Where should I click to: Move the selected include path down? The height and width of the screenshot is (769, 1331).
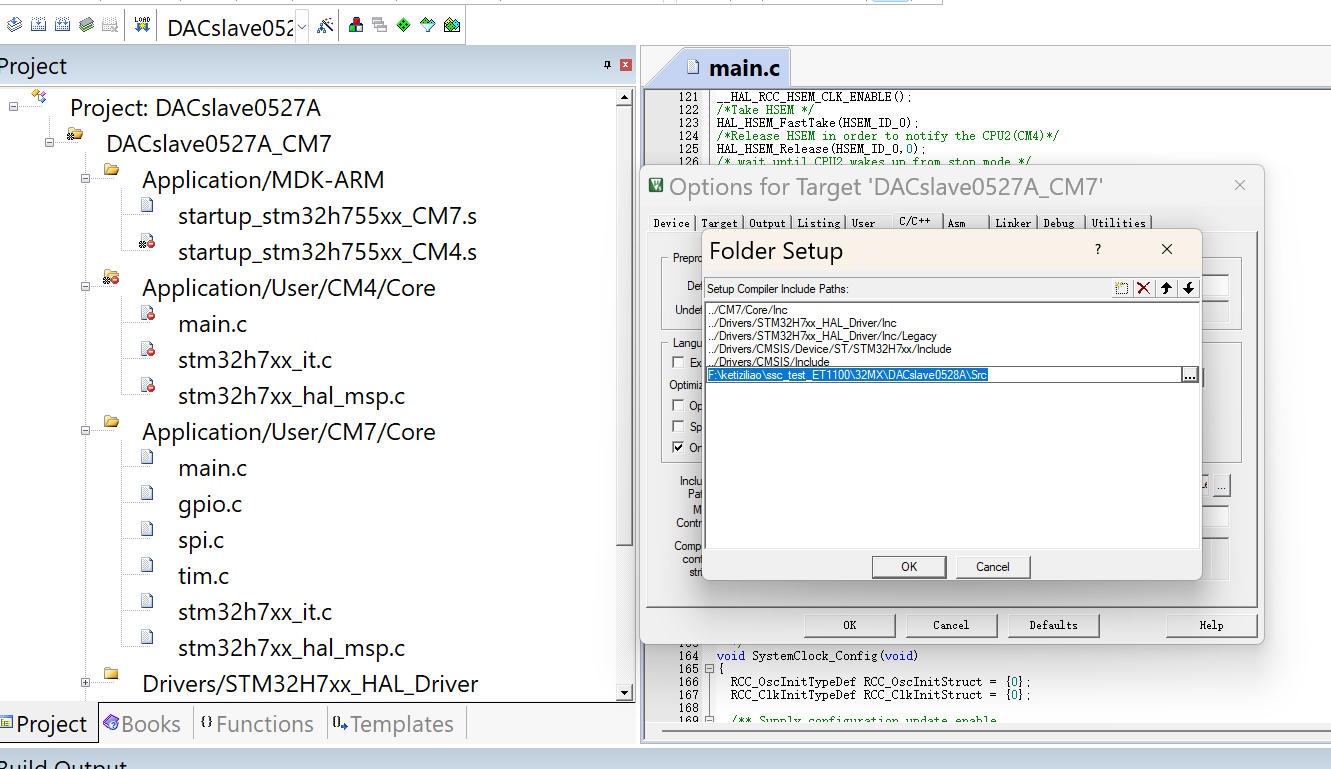(x=1188, y=288)
